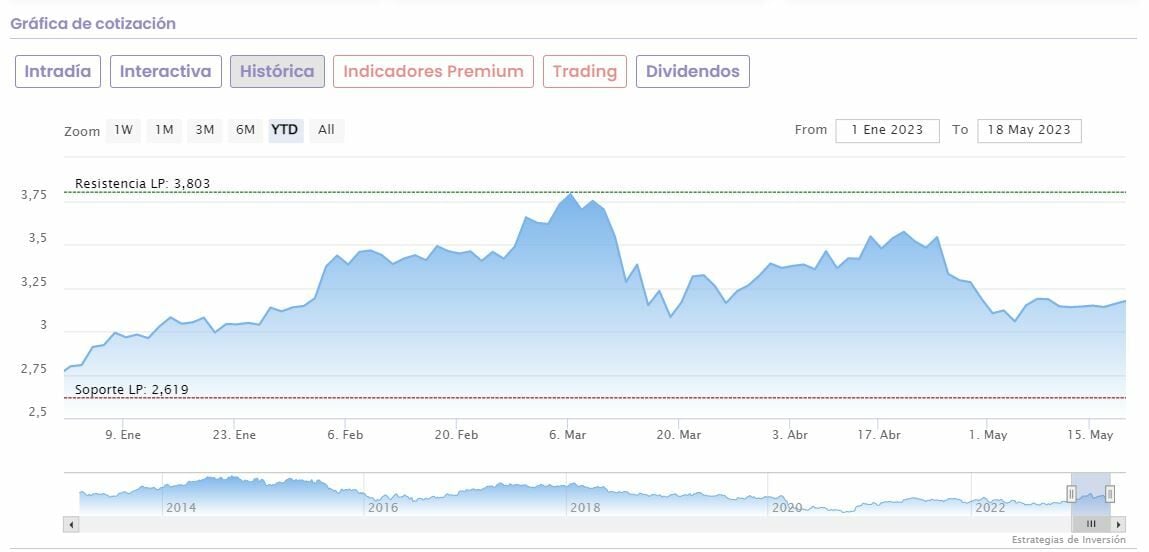The height and width of the screenshot is (552, 1149).
Task: Set zoom range to 3M
Action: tap(205, 130)
